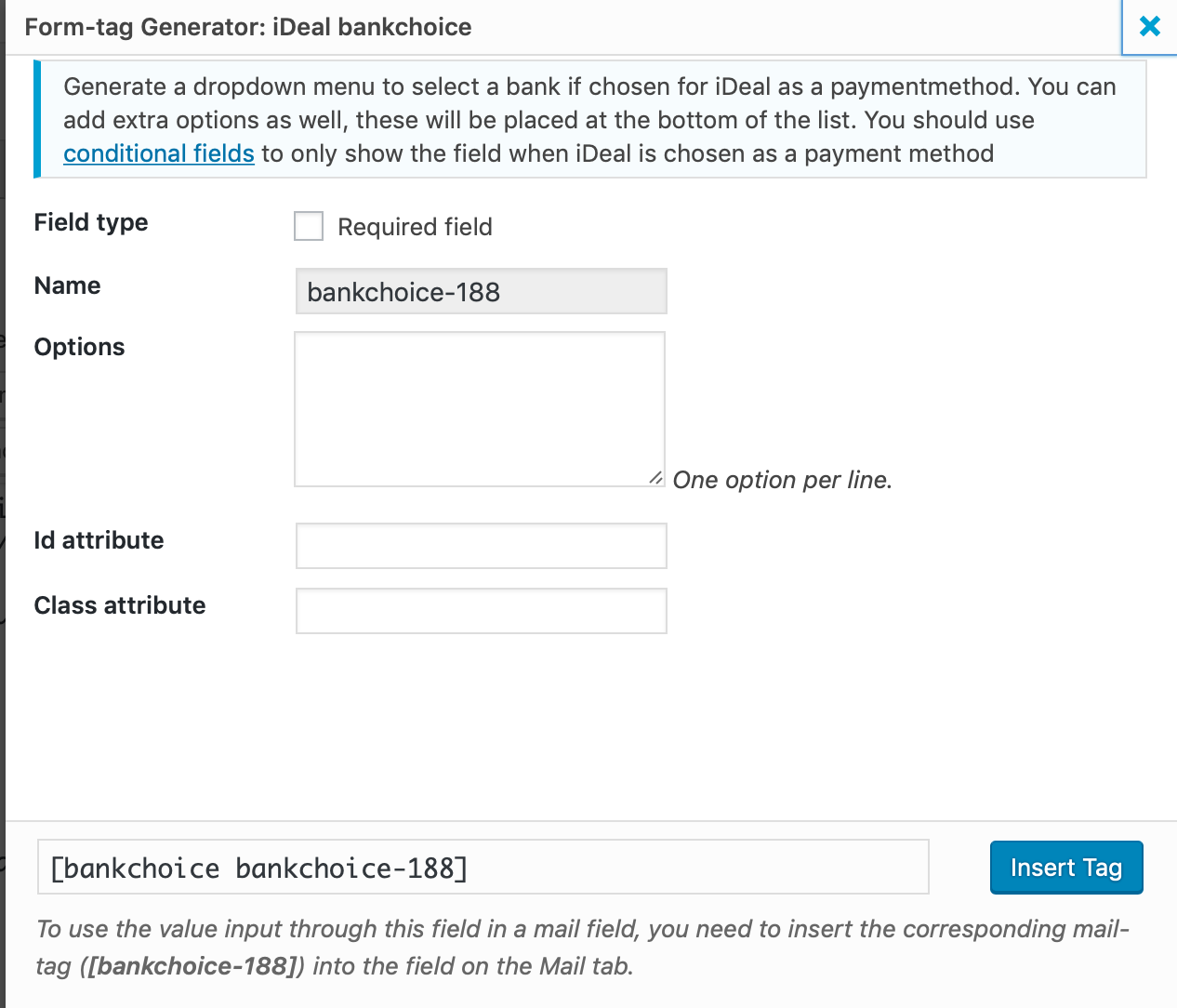Image resolution: width=1177 pixels, height=1008 pixels.
Task: Click the One option per line hint
Action: (782, 480)
